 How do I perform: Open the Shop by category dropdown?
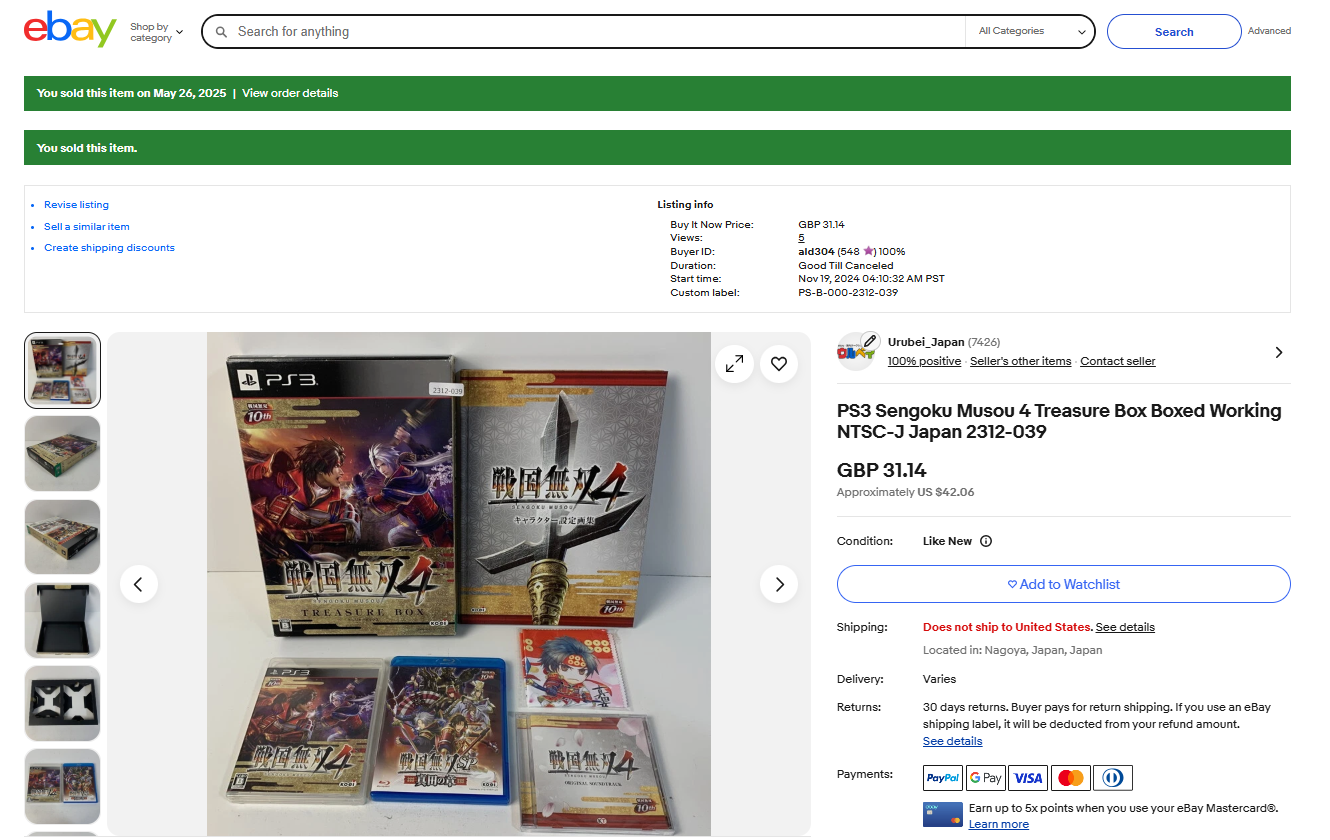(x=156, y=32)
